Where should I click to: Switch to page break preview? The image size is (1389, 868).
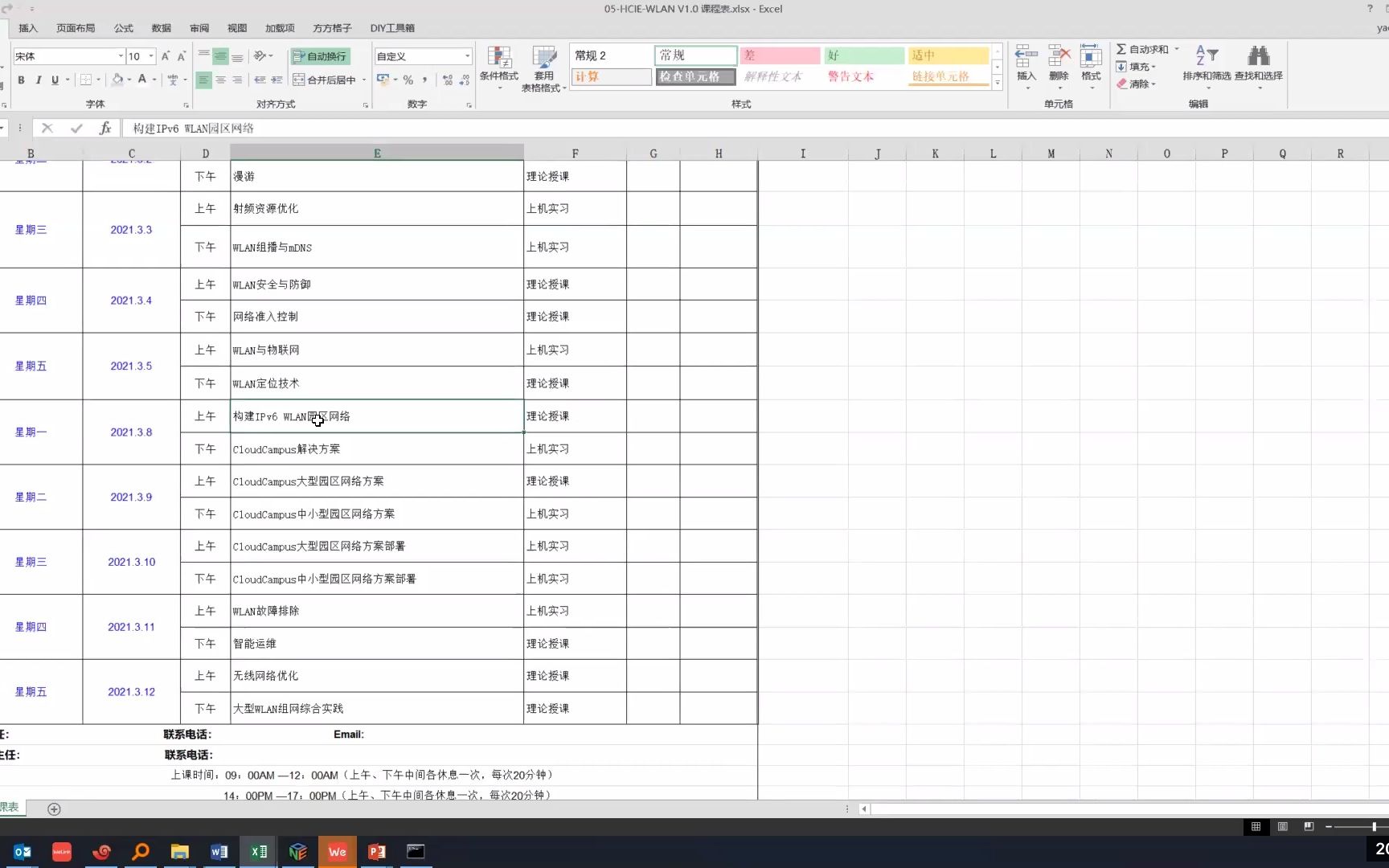tap(1309, 826)
